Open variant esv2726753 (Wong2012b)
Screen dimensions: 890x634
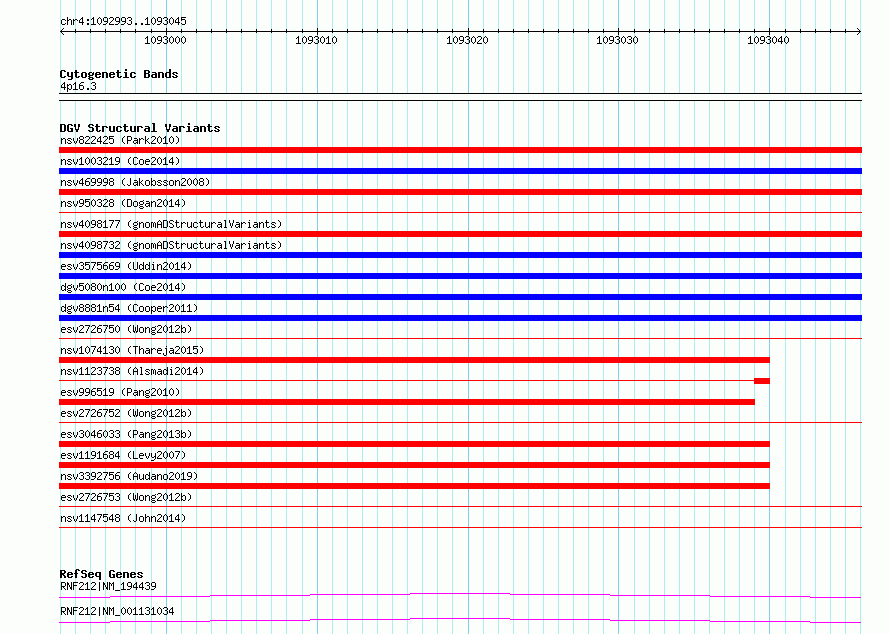pyautogui.click(x=126, y=497)
